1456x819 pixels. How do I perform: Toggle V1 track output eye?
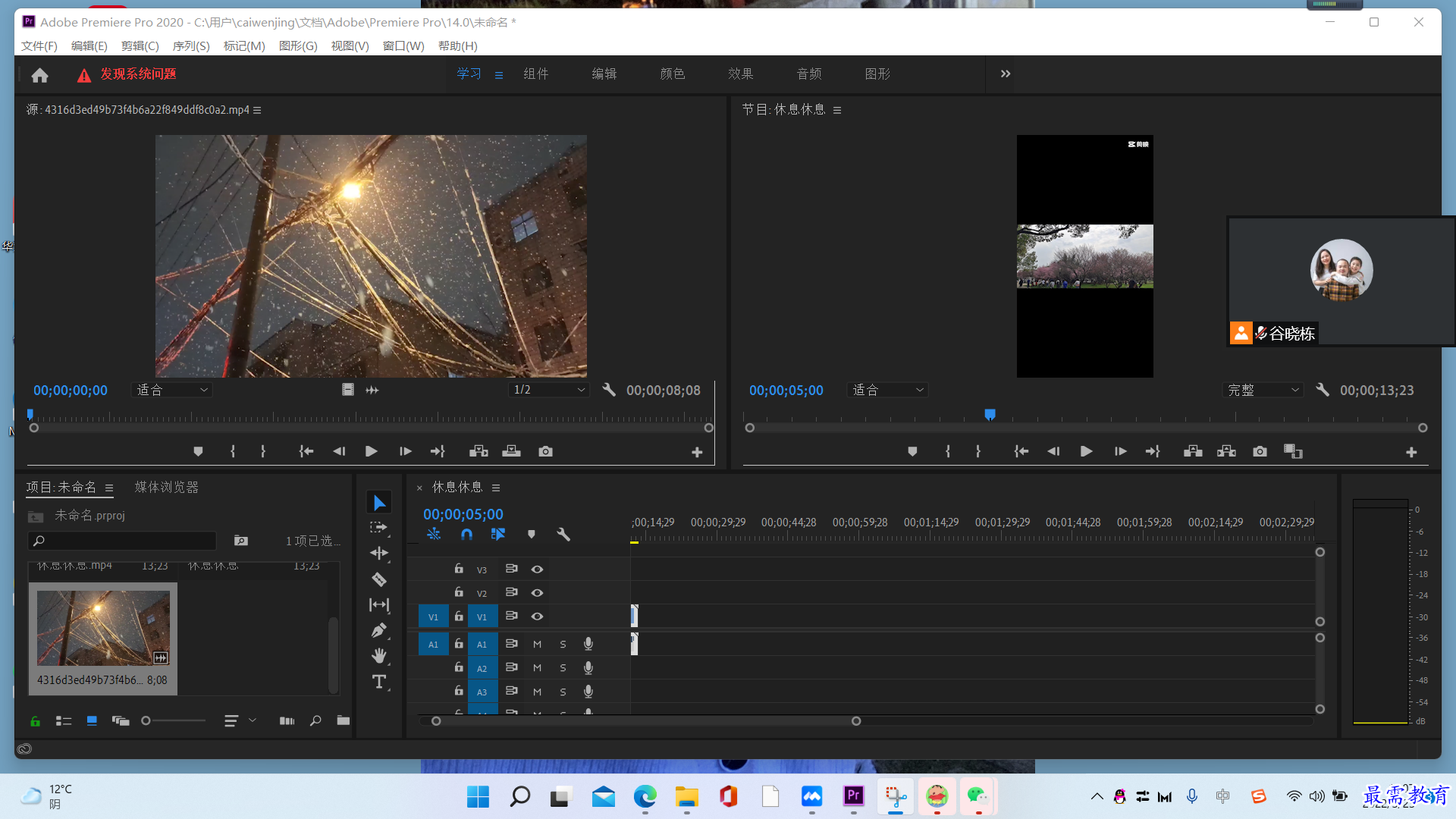[537, 616]
